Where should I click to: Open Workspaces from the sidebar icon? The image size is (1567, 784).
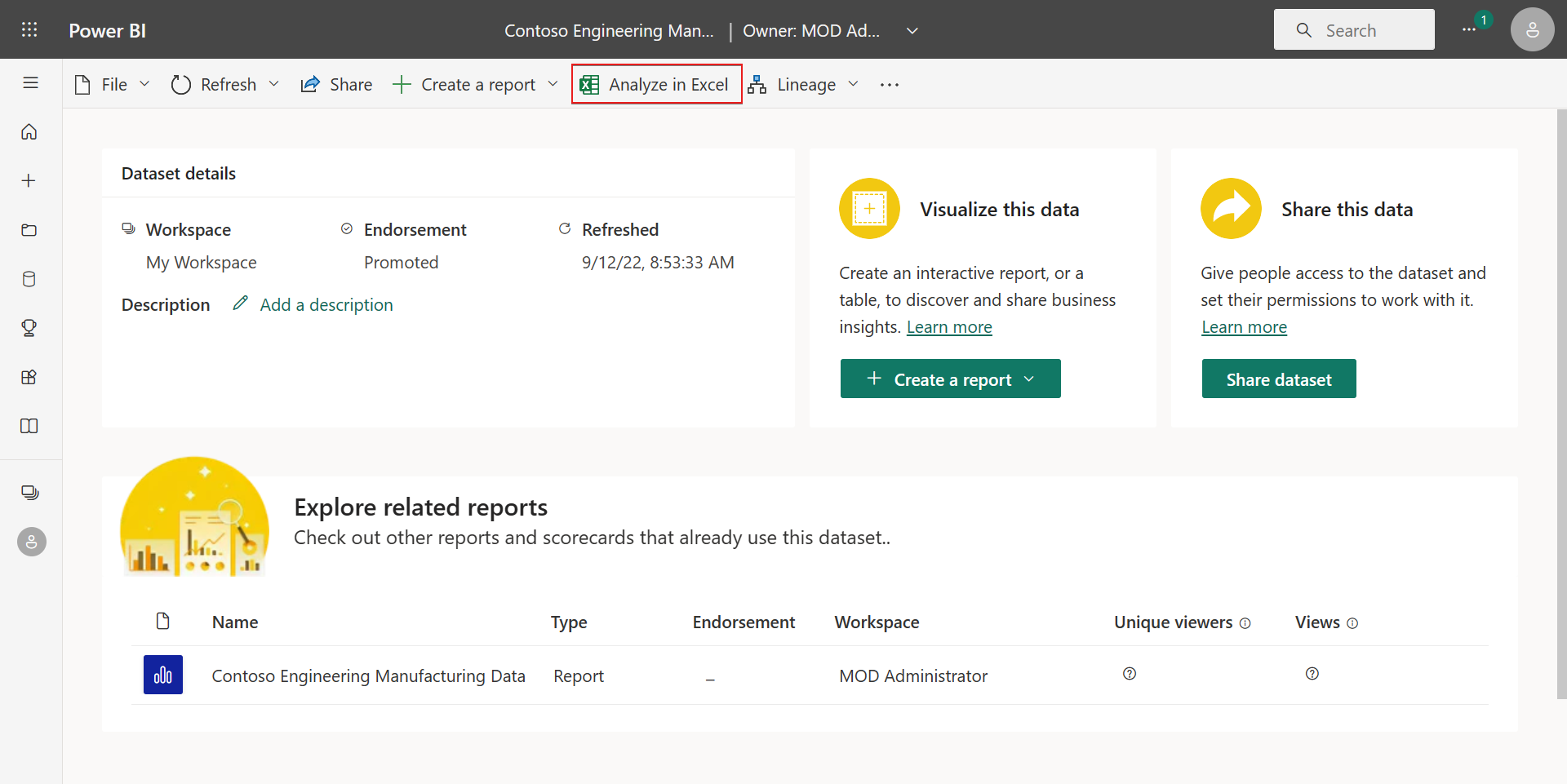click(29, 492)
